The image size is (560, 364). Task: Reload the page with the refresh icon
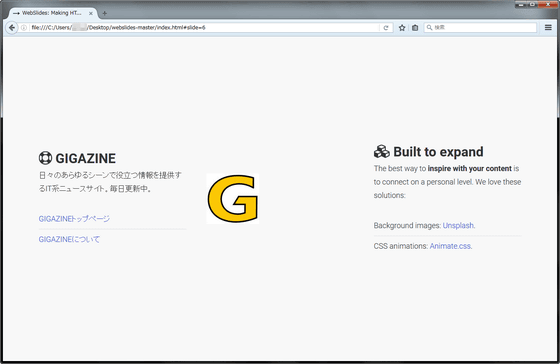point(386,28)
